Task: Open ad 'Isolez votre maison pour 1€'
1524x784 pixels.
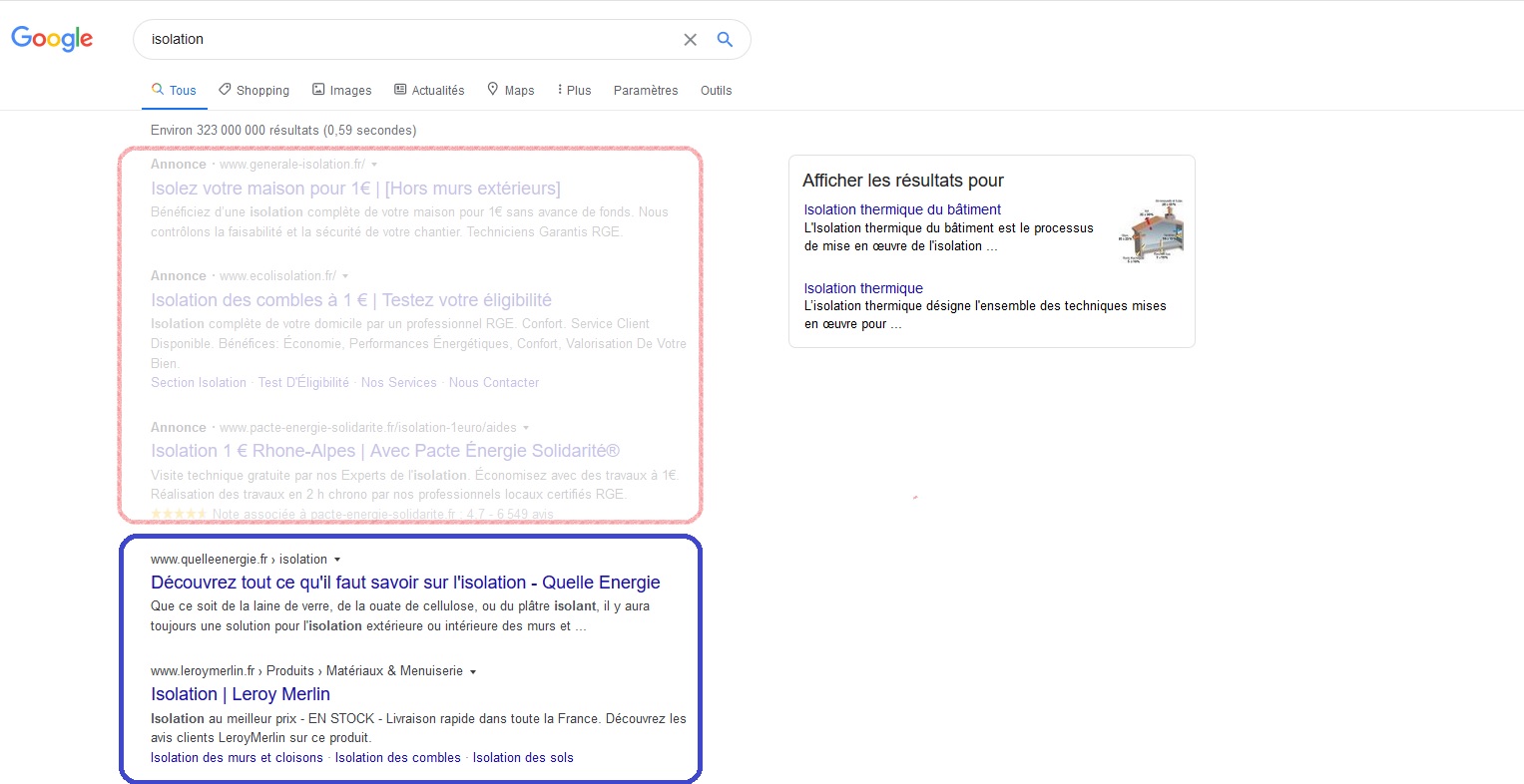Action: tap(355, 189)
